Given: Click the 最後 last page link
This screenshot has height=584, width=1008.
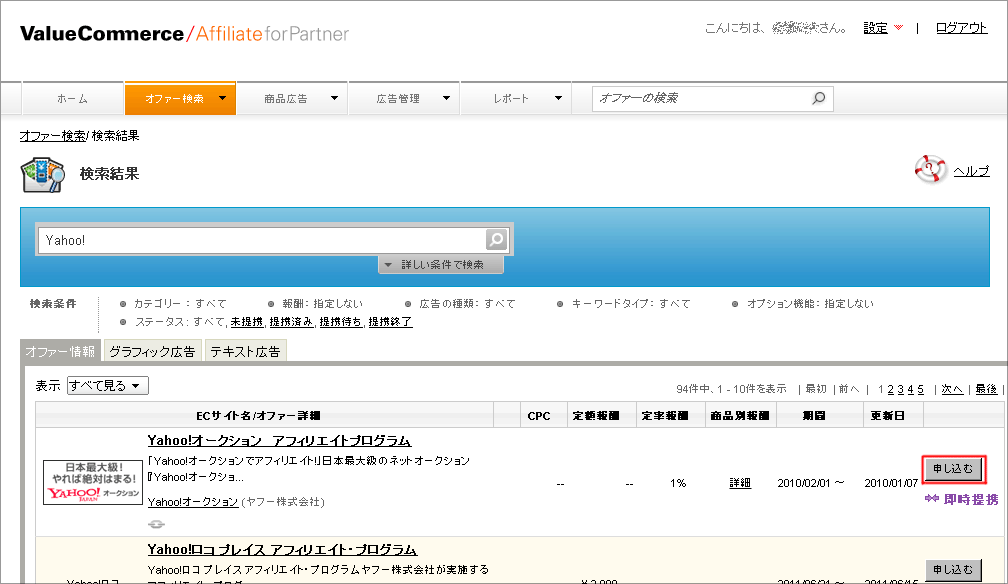Looking at the screenshot, I should tap(986, 389).
